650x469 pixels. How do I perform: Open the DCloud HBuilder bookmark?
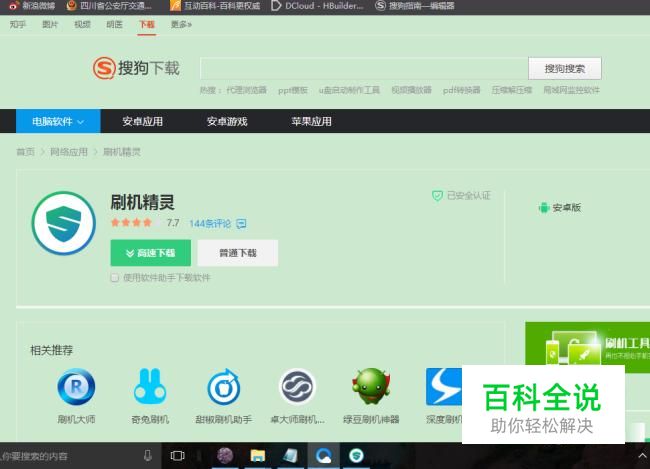[x=317, y=5]
